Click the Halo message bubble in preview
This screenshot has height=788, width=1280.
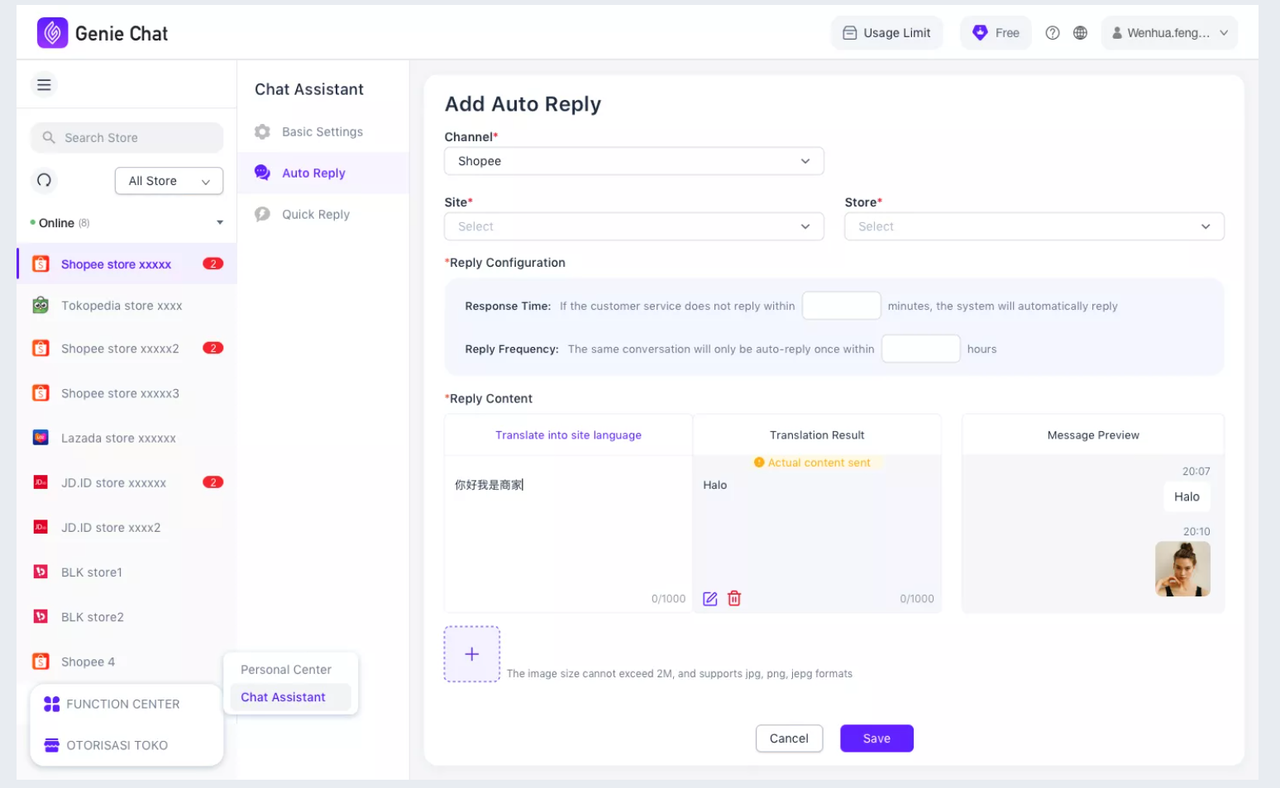click(x=1187, y=497)
